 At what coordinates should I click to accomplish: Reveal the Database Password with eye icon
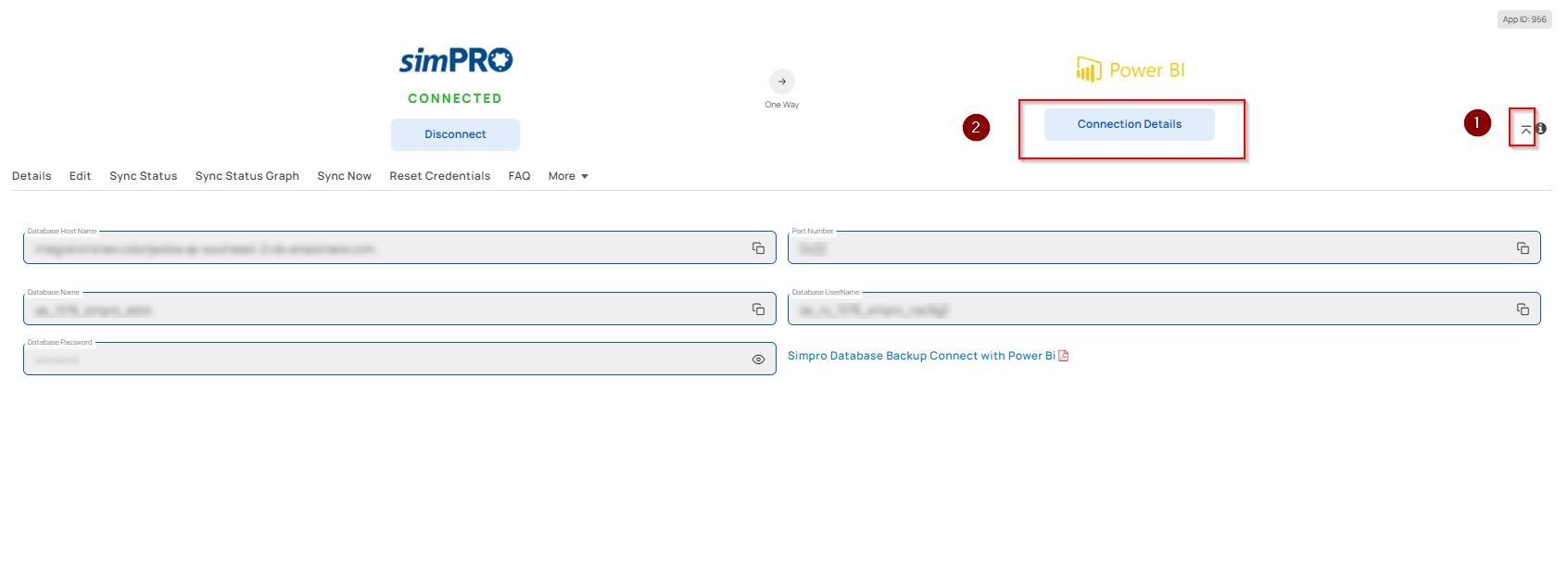coord(758,360)
